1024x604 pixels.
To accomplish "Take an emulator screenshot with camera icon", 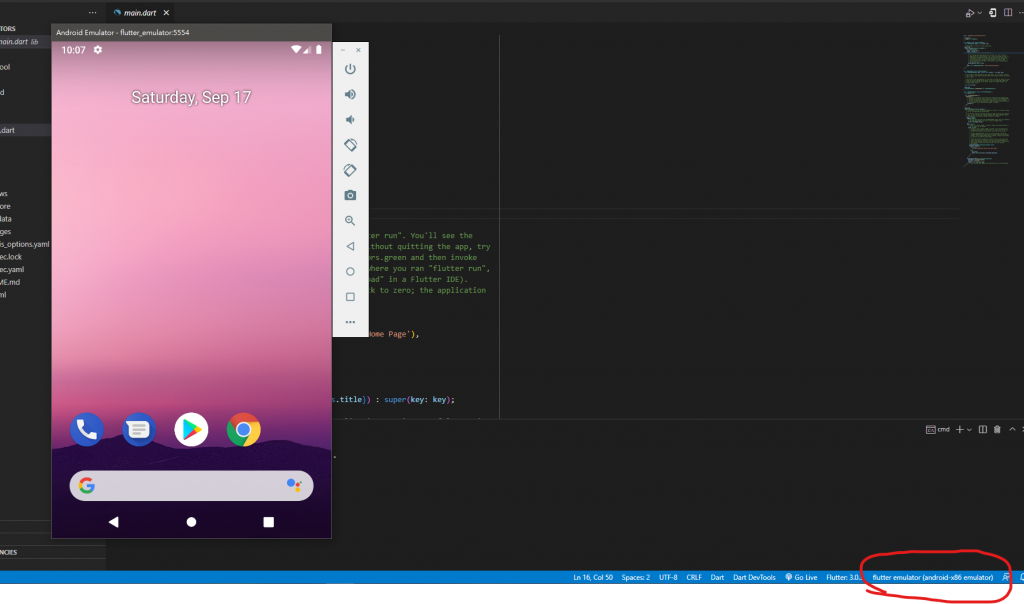I will pyautogui.click(x=350, y=195).
